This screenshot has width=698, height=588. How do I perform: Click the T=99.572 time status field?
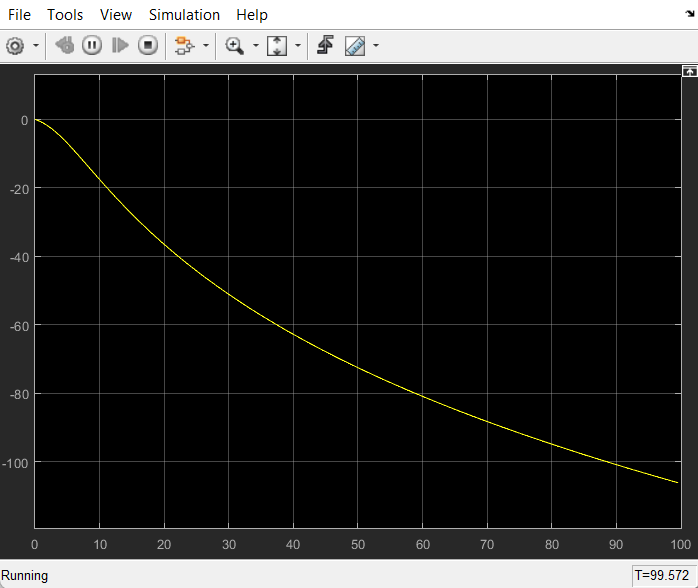pos(663,576)
